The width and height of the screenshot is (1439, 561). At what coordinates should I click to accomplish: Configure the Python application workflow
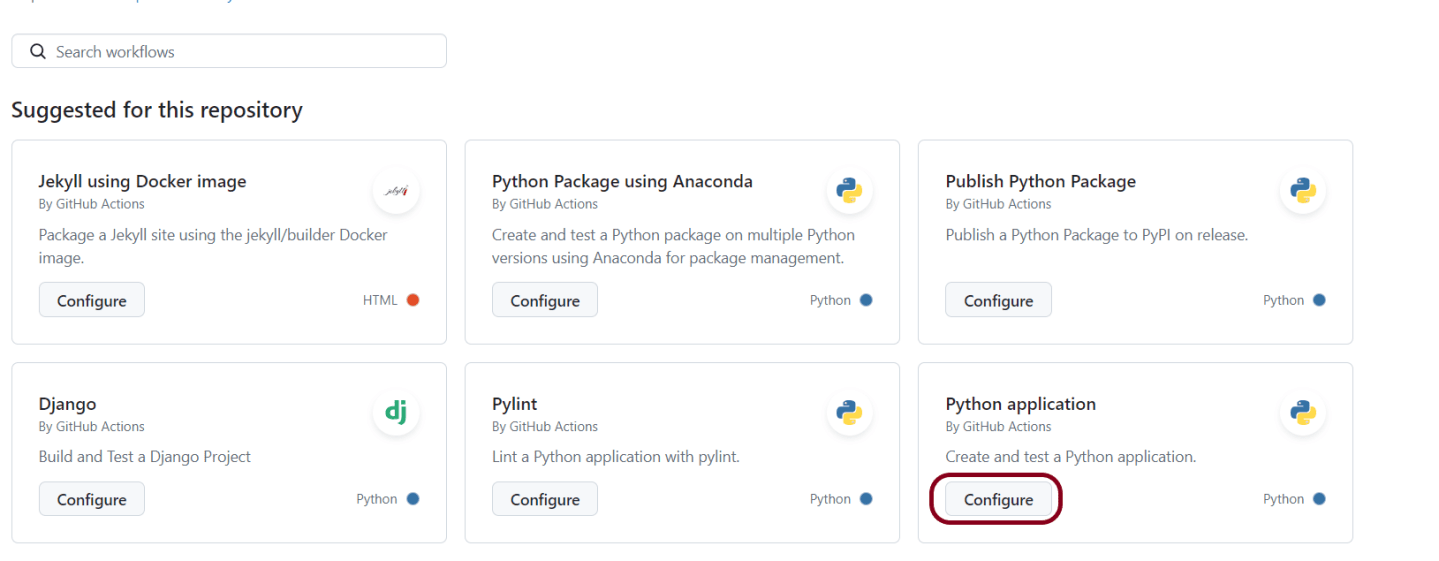(x=998, y=499)
